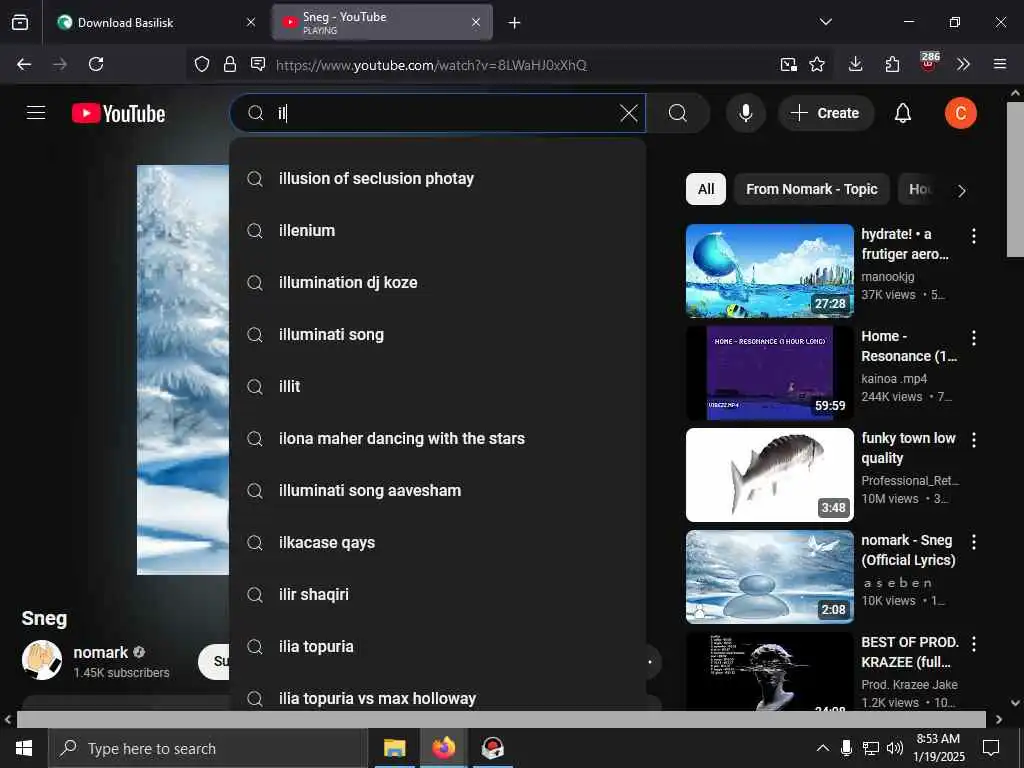Image resolution: width=1024 pixels, height=768 pixels.
Task: Open options for nomark - Sneg lyrics video
Action: pos(973,541)
